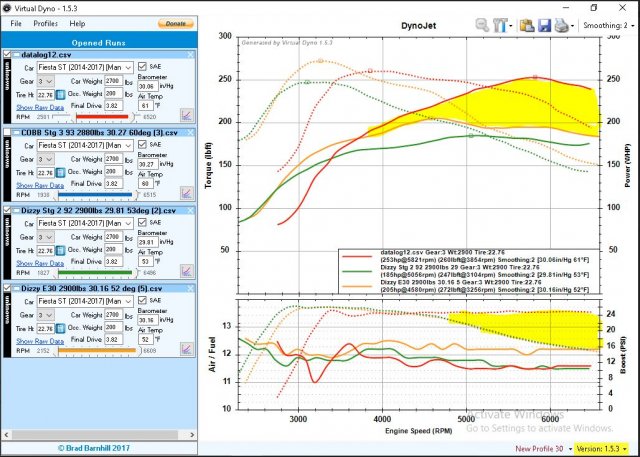Screen dimensions: 640x457
Task: Open the Gear dropdown for datalog12.csv
Action: click(46, 81)
